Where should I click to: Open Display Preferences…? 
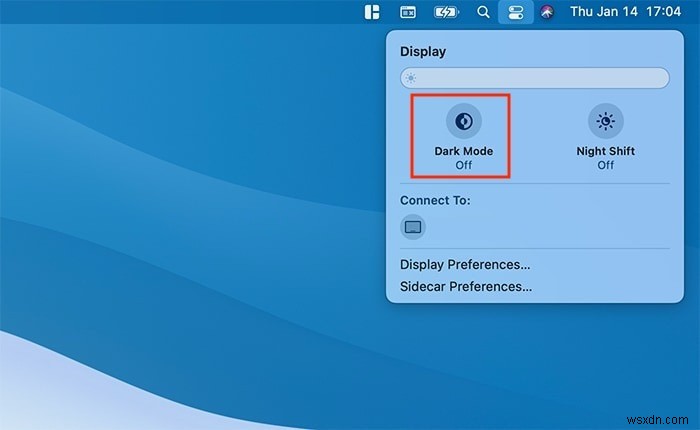click(465, 265)
